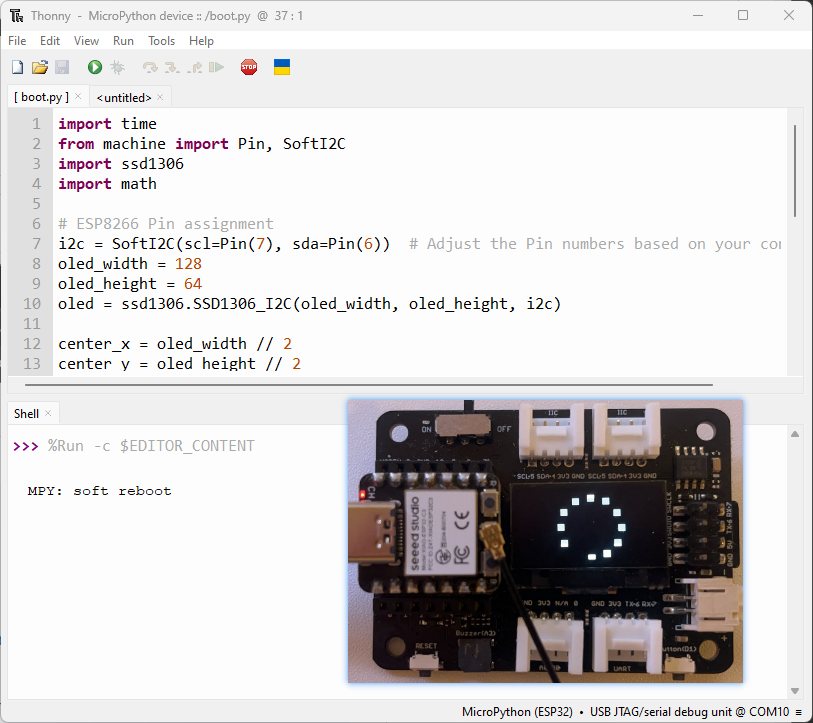Viewport: 813px width, 723px height.
Task: Click the New file toolbar icon
Action: tap(18, 67)
